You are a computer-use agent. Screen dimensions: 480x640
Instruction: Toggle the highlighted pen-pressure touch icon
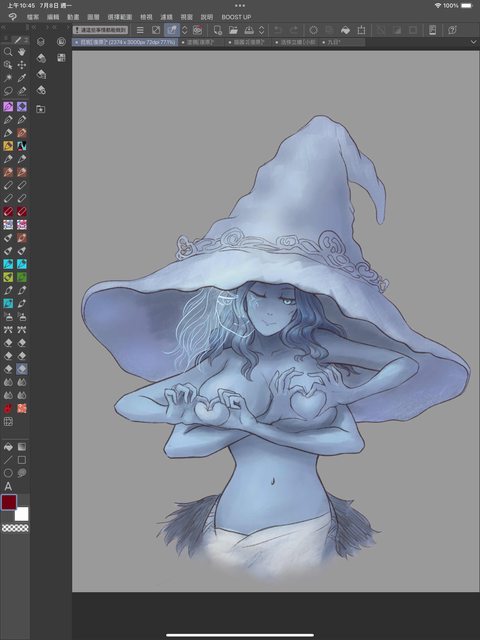coord(172,30)
